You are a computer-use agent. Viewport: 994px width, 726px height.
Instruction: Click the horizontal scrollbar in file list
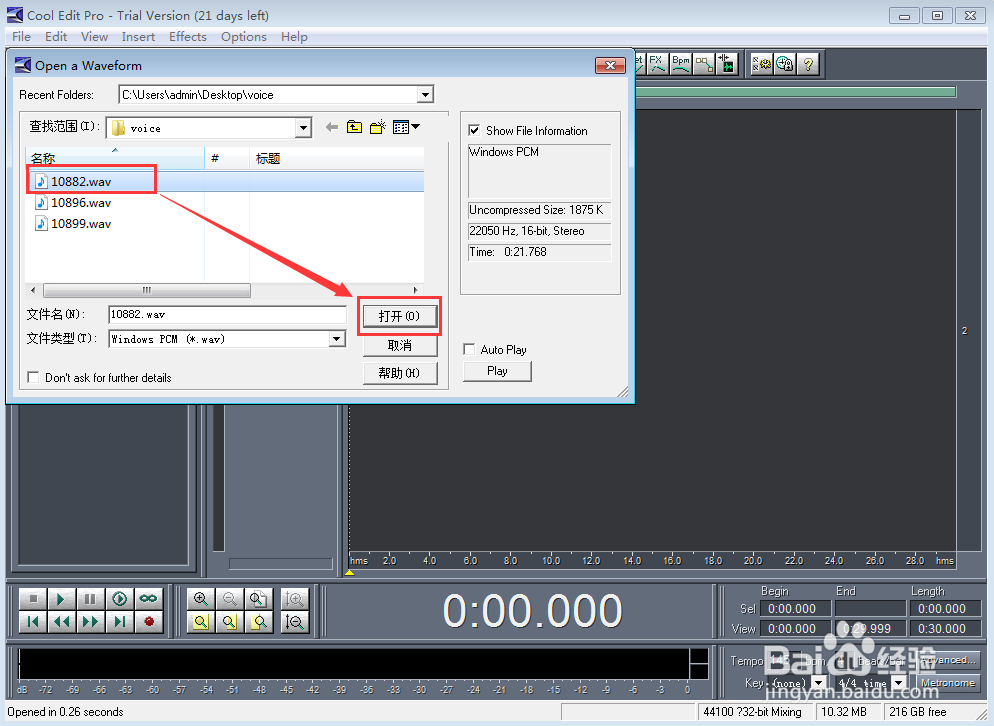tap(147, 290)
